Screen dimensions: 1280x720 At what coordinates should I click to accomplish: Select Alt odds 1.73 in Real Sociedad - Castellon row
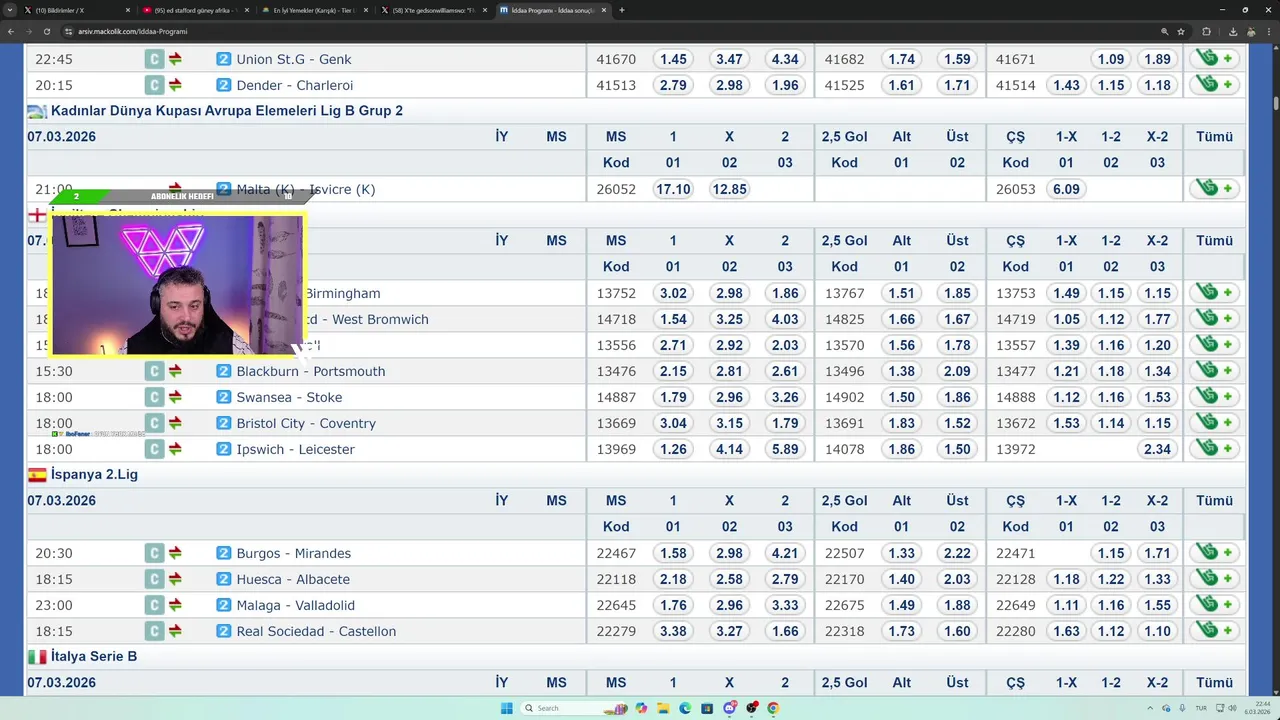click(x=901, y=631)
